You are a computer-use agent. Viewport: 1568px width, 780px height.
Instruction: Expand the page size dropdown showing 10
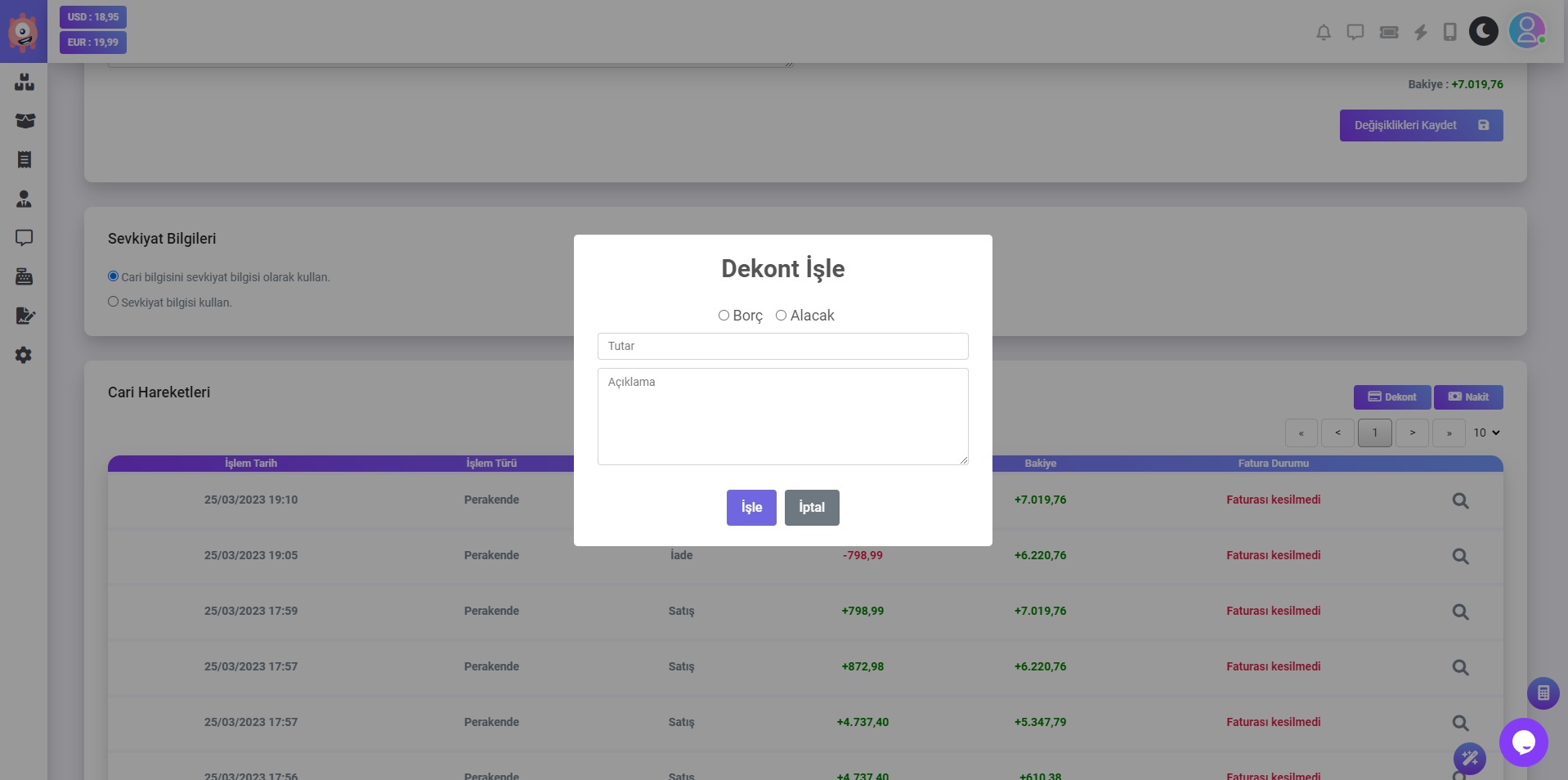tap(1486, 433)
